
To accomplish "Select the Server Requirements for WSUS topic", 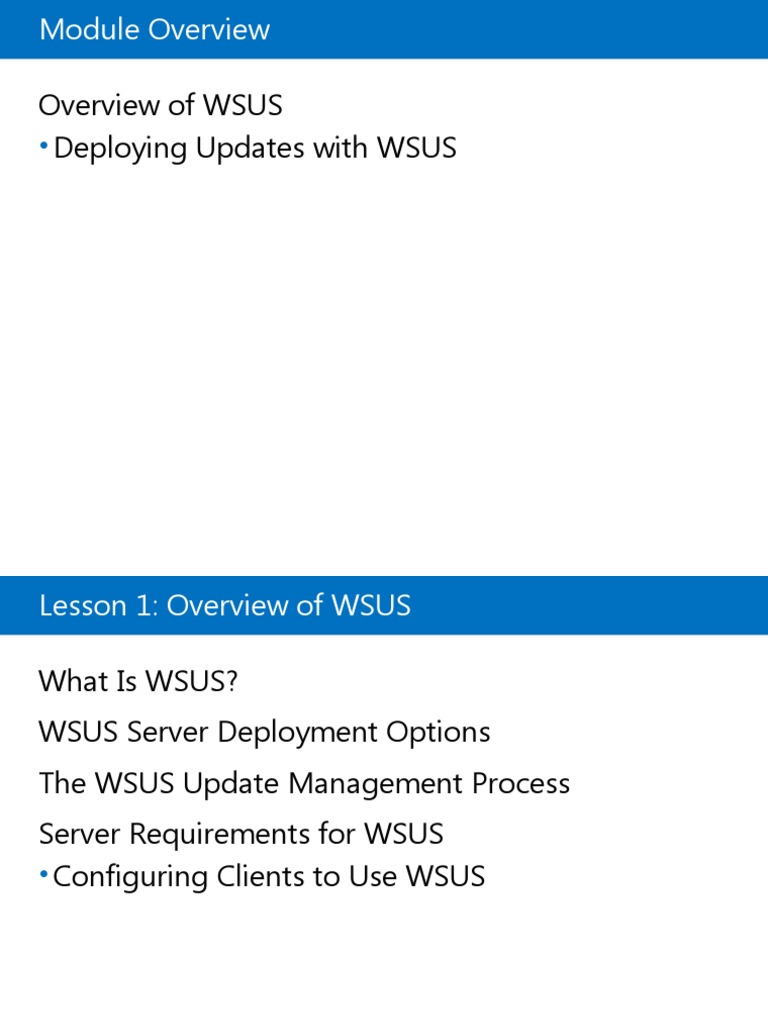I will (241, 834).
